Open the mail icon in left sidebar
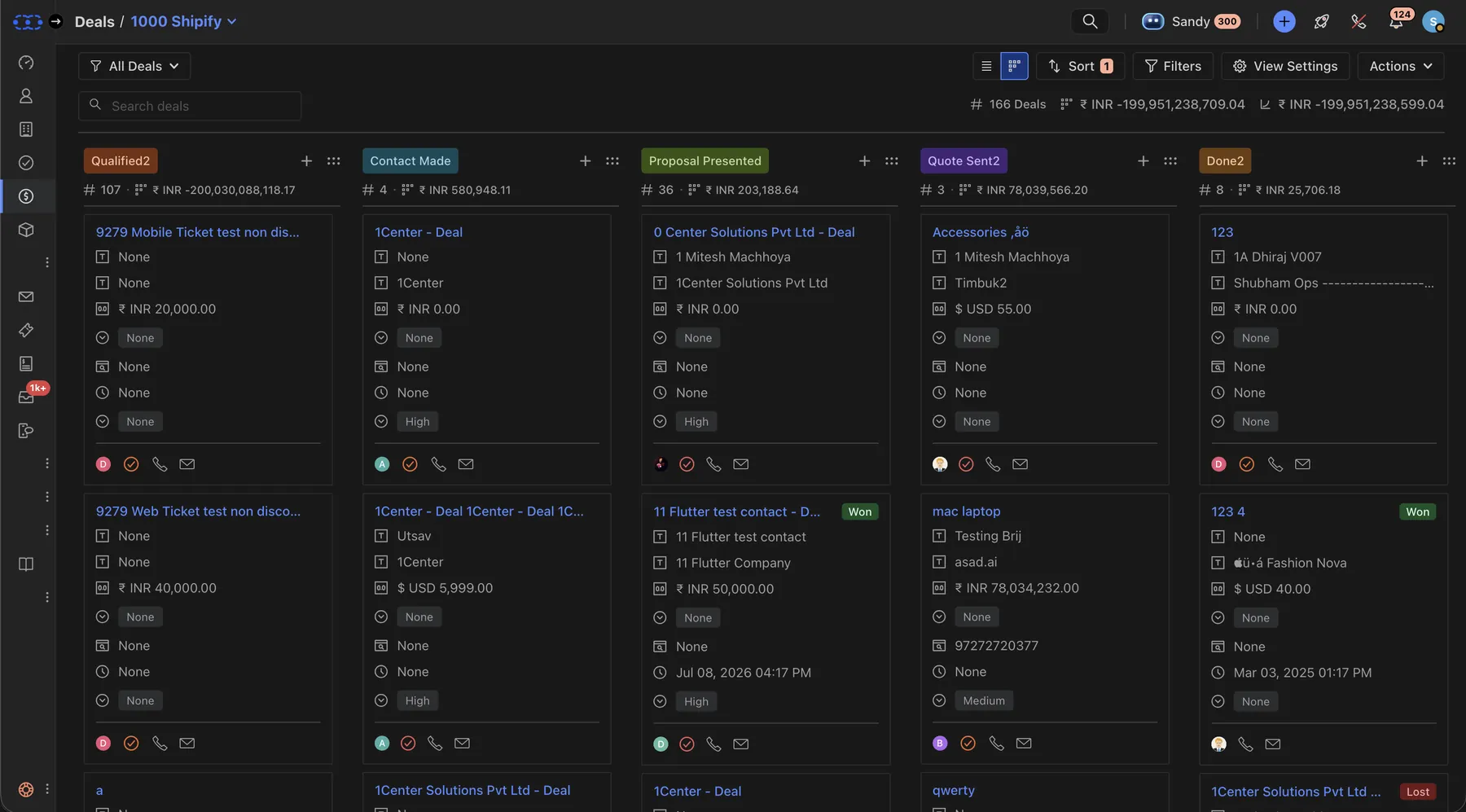 click(x=26, y=296)
